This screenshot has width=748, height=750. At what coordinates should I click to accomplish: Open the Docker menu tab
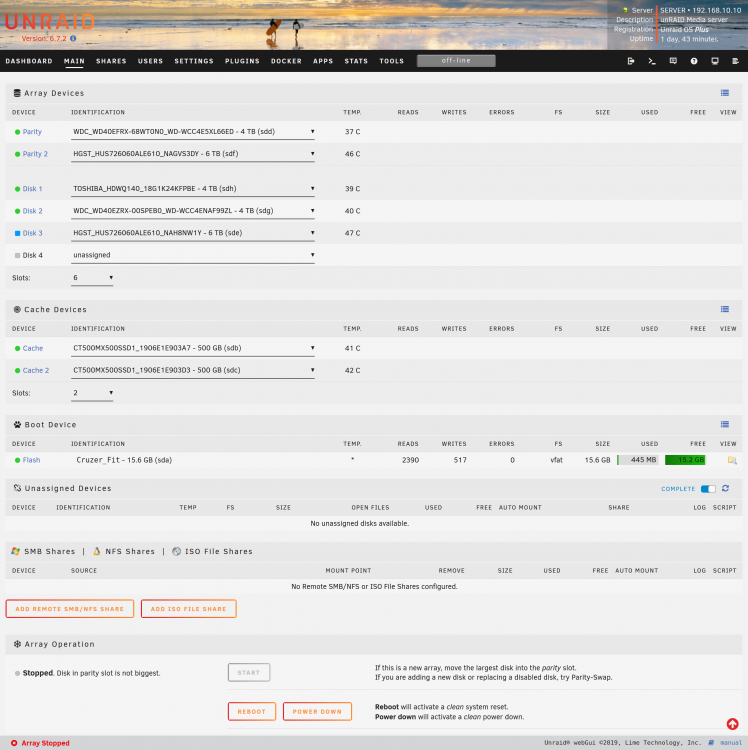pos(286,61)
